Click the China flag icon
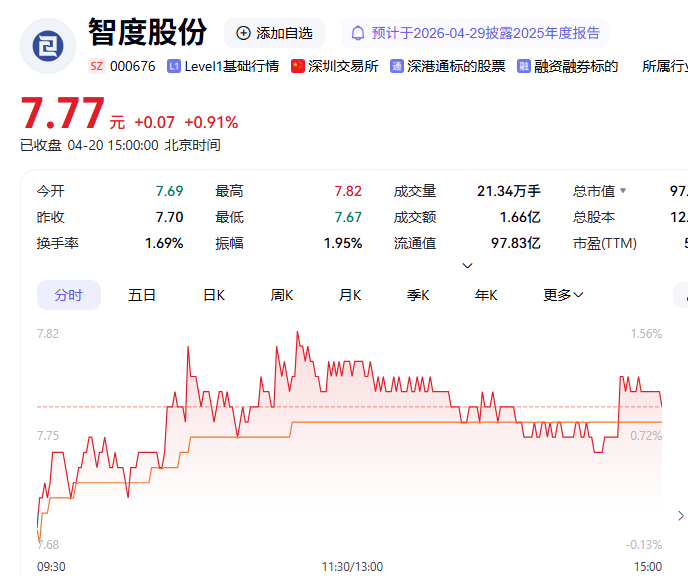Image resolution: width=688 pixels, height=577 pixels. (298, 66)
